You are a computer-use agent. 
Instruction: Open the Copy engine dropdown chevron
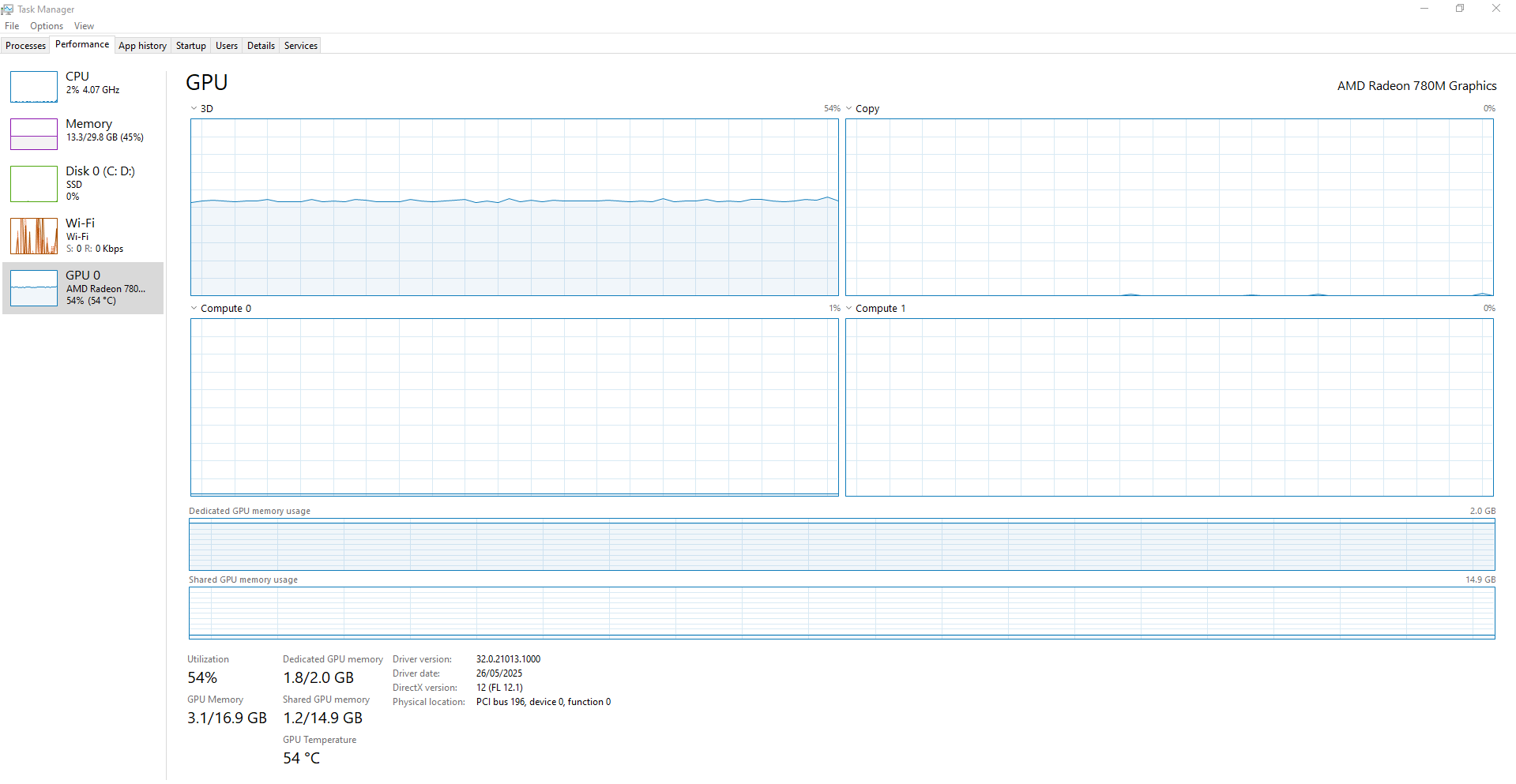[x=849, y=109]
